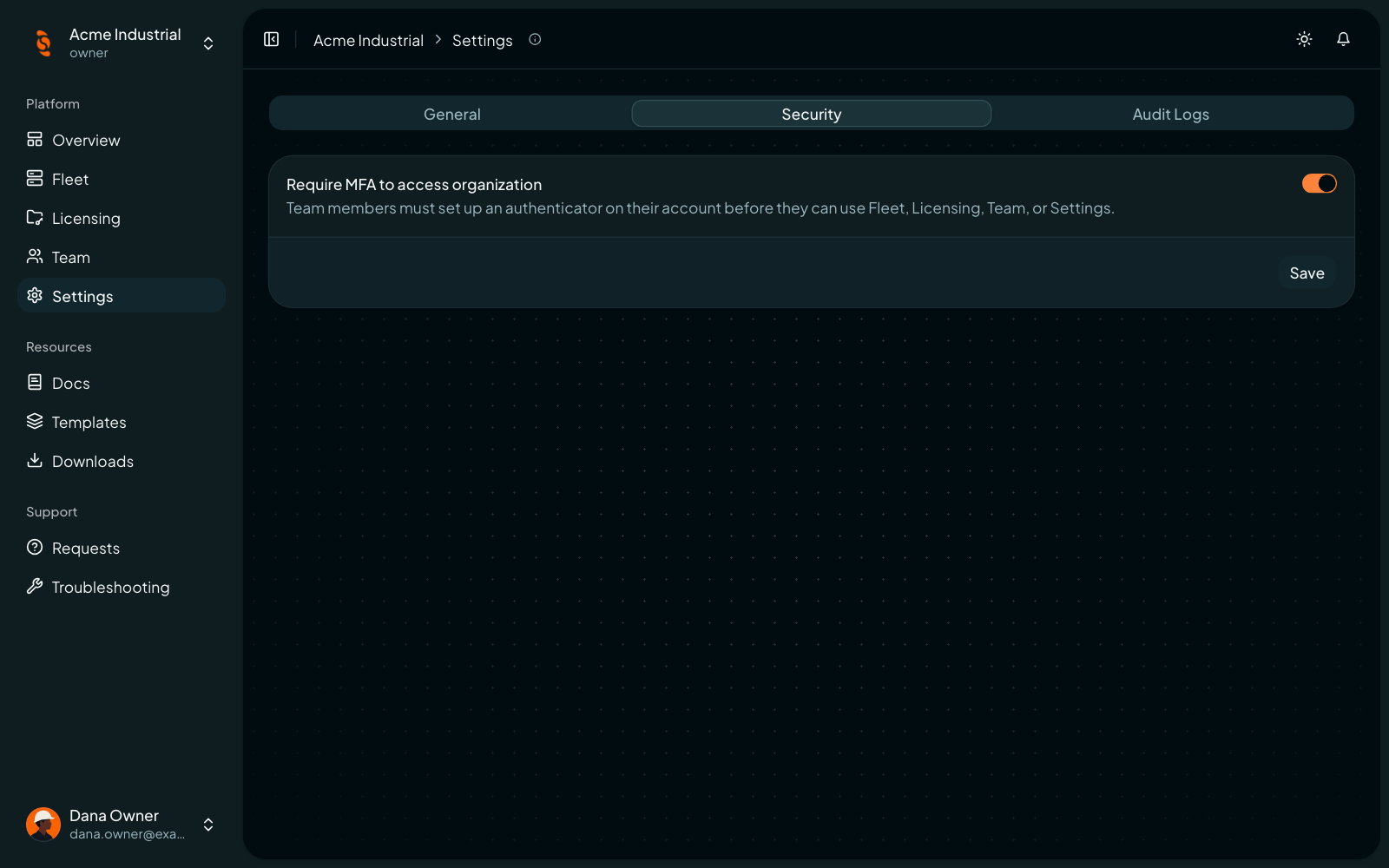This screenshot has height=868, width=1389.
Task: Click the Requests question-mark icon
Action: (35, 547)
